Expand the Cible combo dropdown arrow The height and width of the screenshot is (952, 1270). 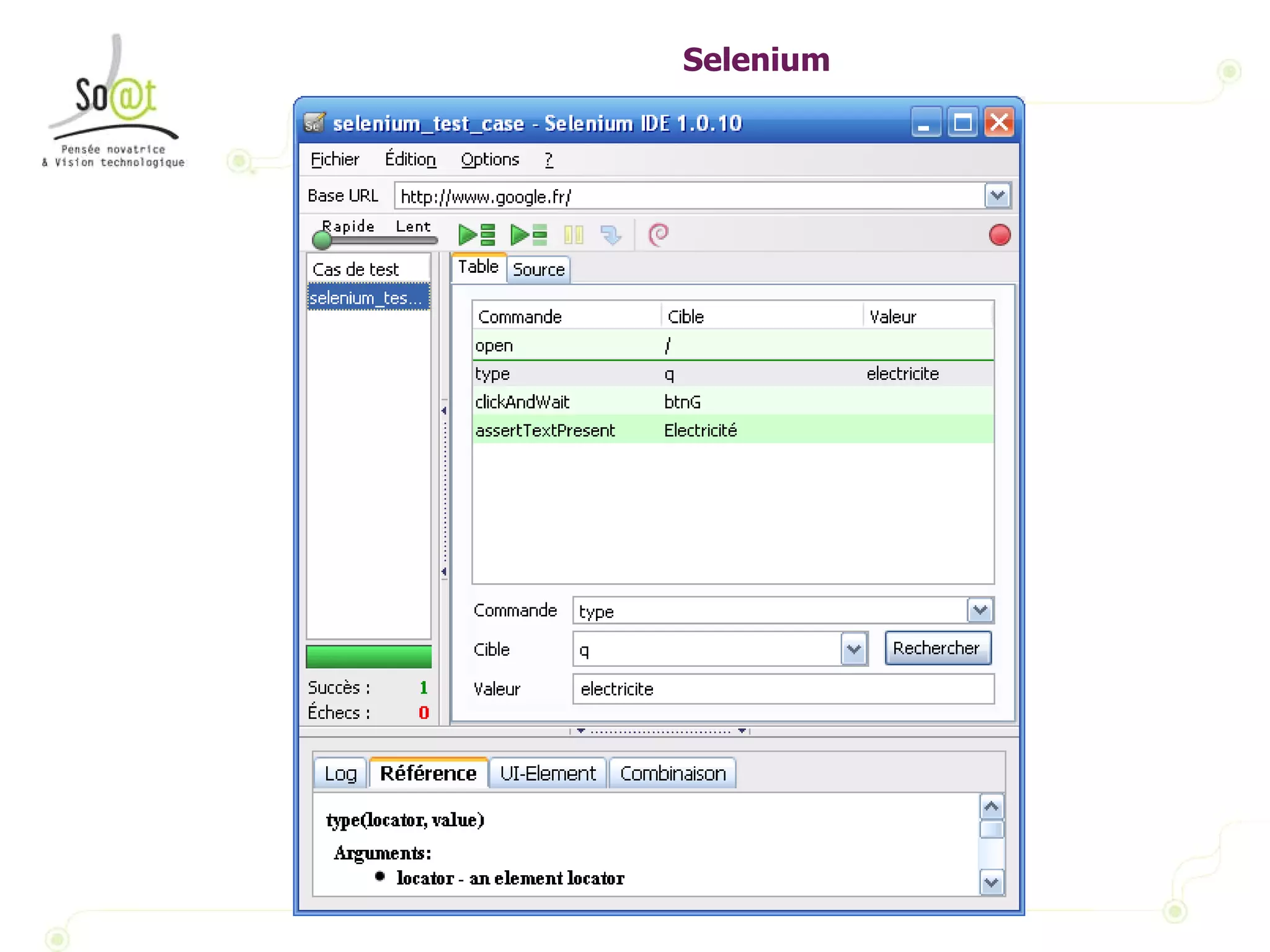pyautogui.click(x=854, y=649)
